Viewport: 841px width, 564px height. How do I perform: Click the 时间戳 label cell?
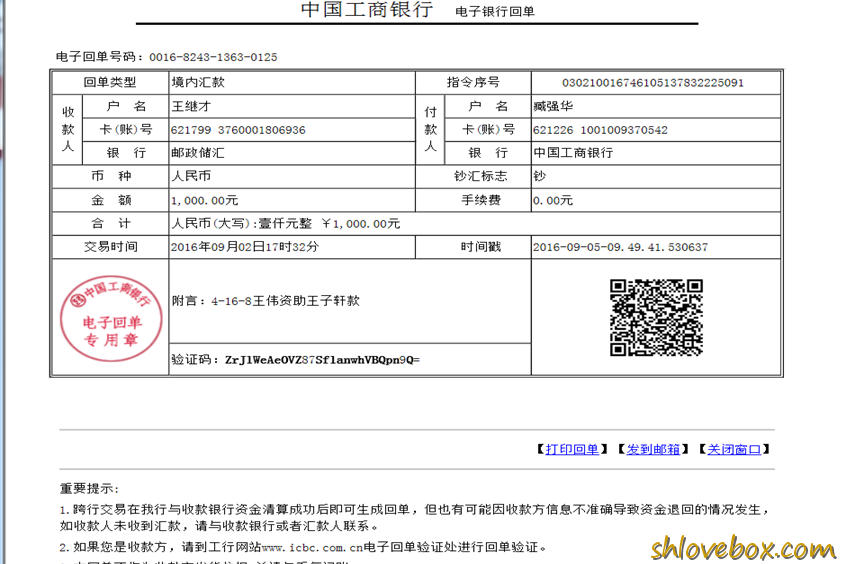click(474, 247)
